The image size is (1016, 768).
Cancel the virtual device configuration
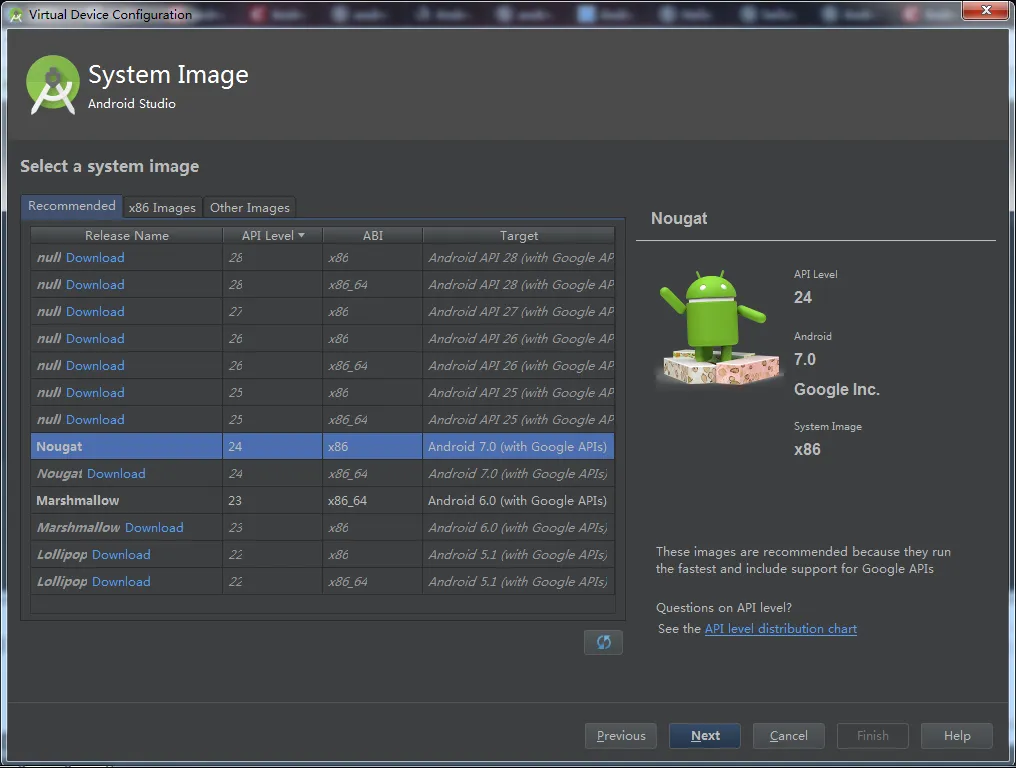point(789,736)
